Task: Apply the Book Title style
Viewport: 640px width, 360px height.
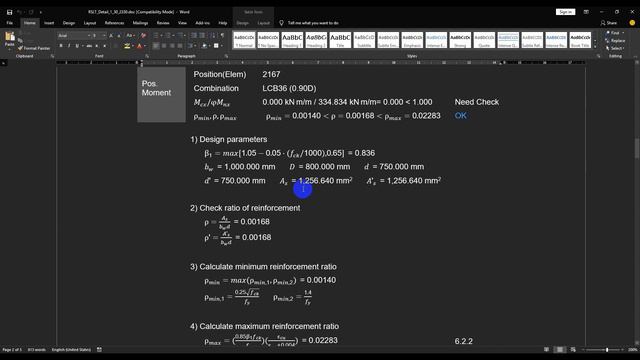Action: [x=580, y=40]
